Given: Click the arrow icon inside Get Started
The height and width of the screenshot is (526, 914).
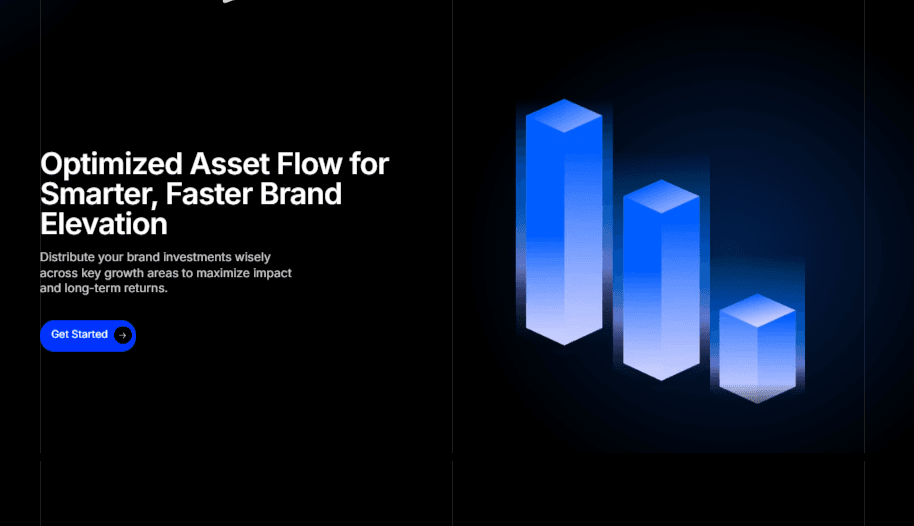Looking at the screenshot, I should (x=122, y=335).
